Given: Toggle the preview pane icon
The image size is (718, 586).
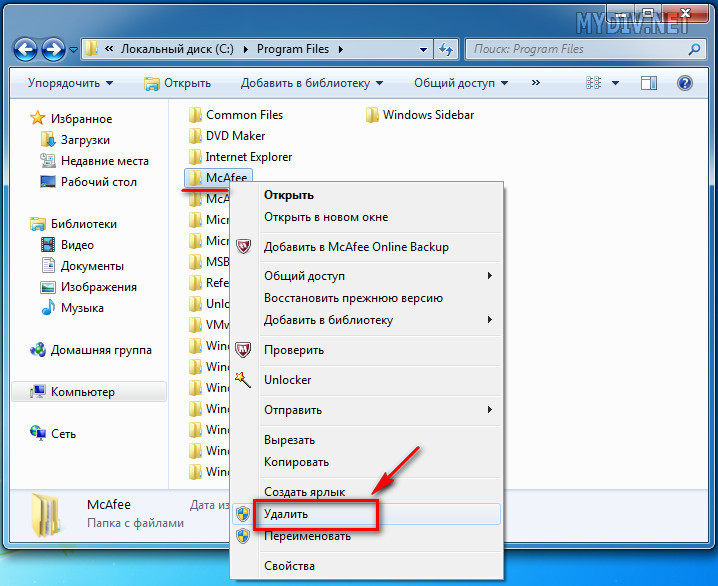Looking at the screenshot, I should [x=648, y=83].
